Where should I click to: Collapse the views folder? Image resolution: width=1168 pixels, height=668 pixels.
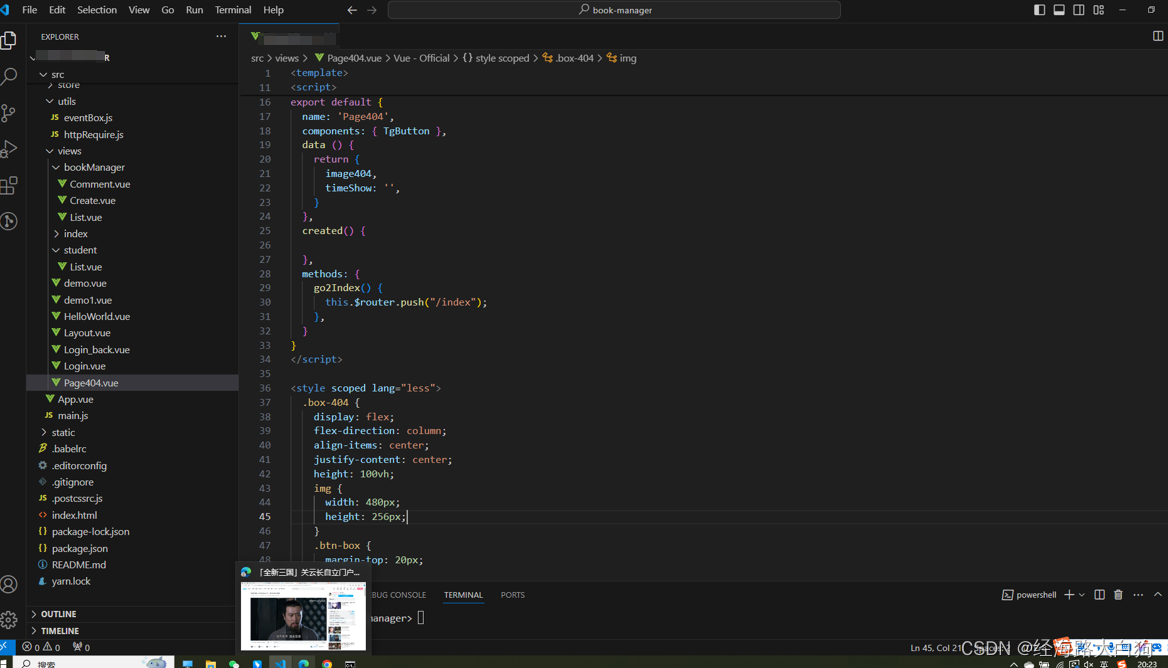pos(49,150)
